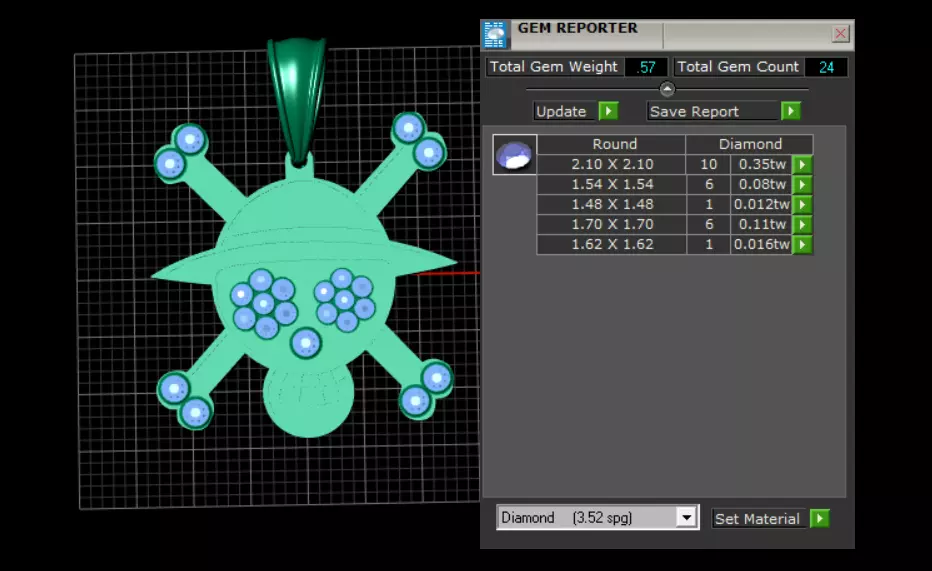Click the count cell showing 10
Screen dimensions: 932x571
pos(709,165)
